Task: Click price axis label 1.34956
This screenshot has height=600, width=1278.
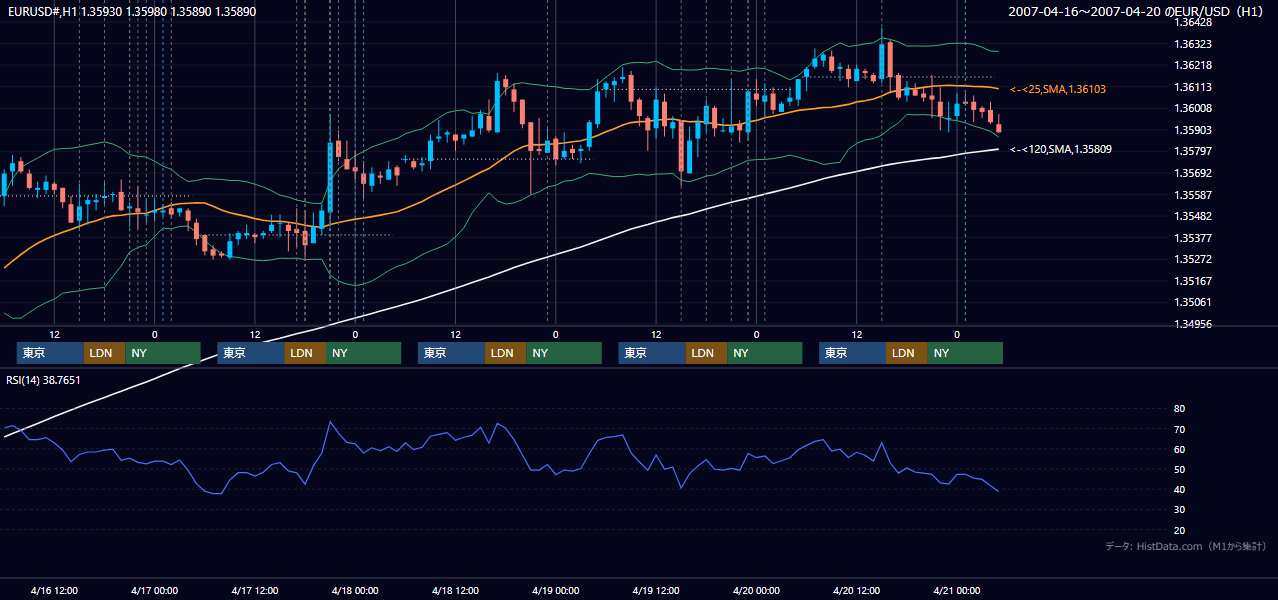Action: 1192,324
